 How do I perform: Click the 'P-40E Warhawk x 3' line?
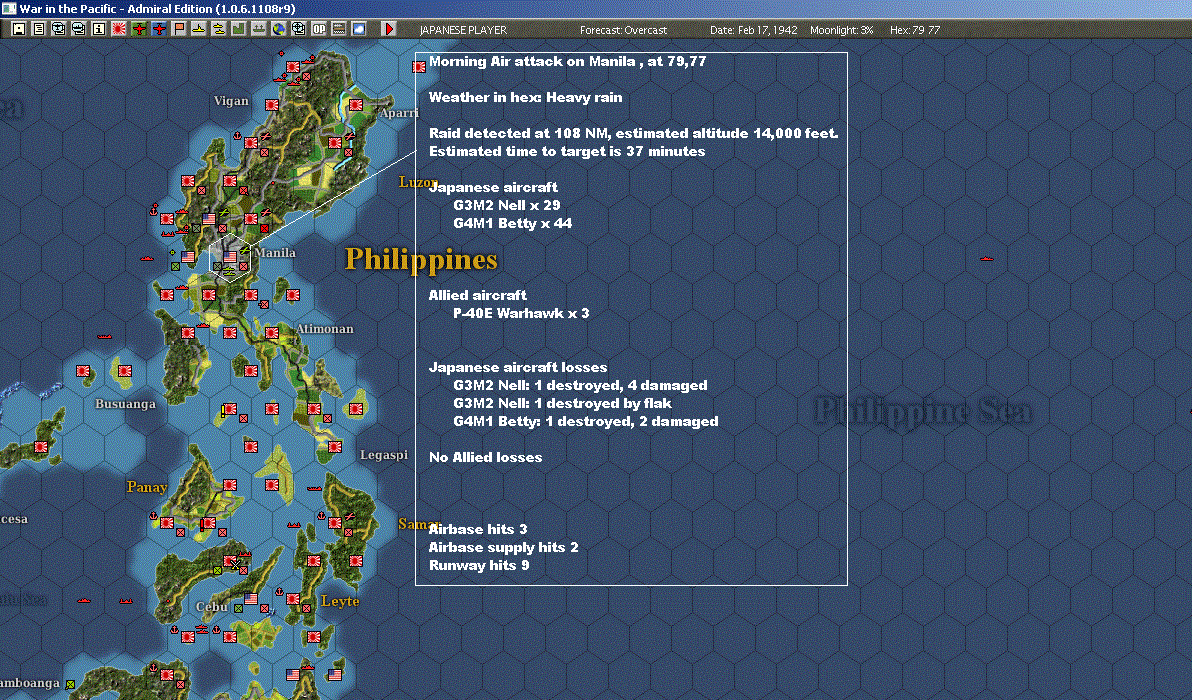(521, 313)
